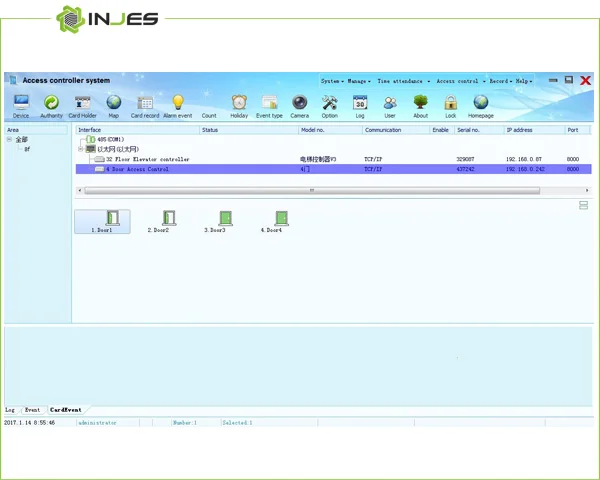This screenshot has height=480, width=600.
Task: Open the Time attendance menu
Action: [403, 81]
